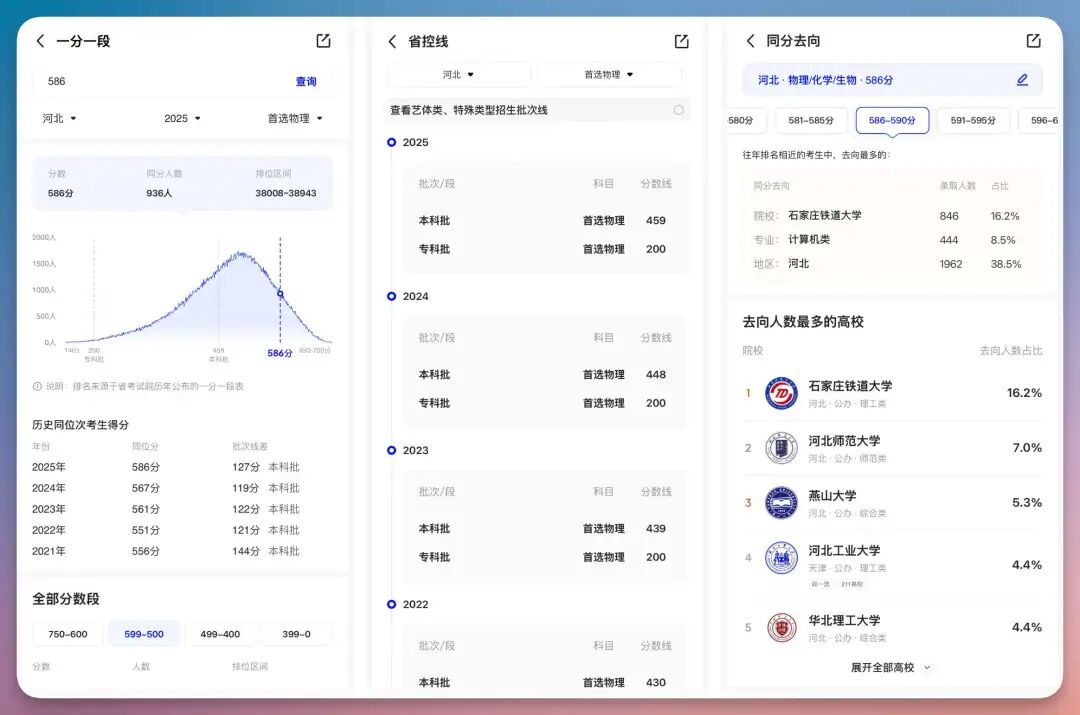Open 华北理工大学 in top universities list

pos(893,628)
